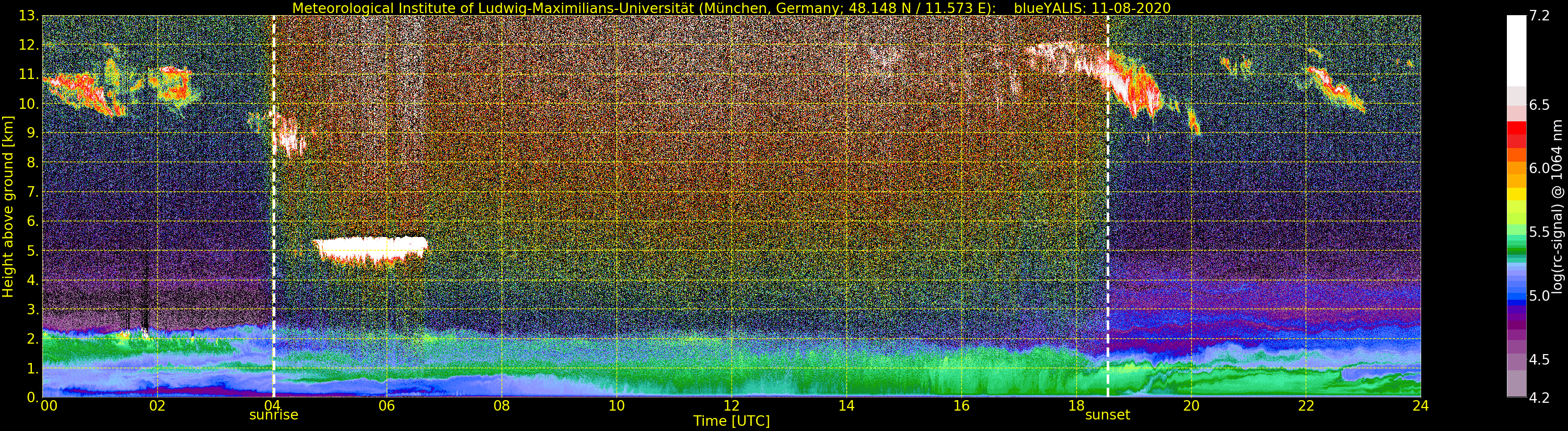Screen dimensions: 1568x431
Task: Click the sunset label below time axis
Action: [1107, 415]
